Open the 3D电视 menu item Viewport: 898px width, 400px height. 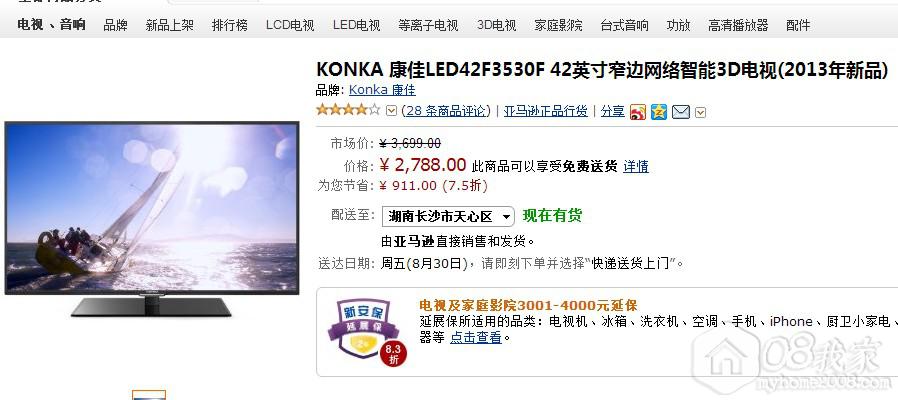497,25
